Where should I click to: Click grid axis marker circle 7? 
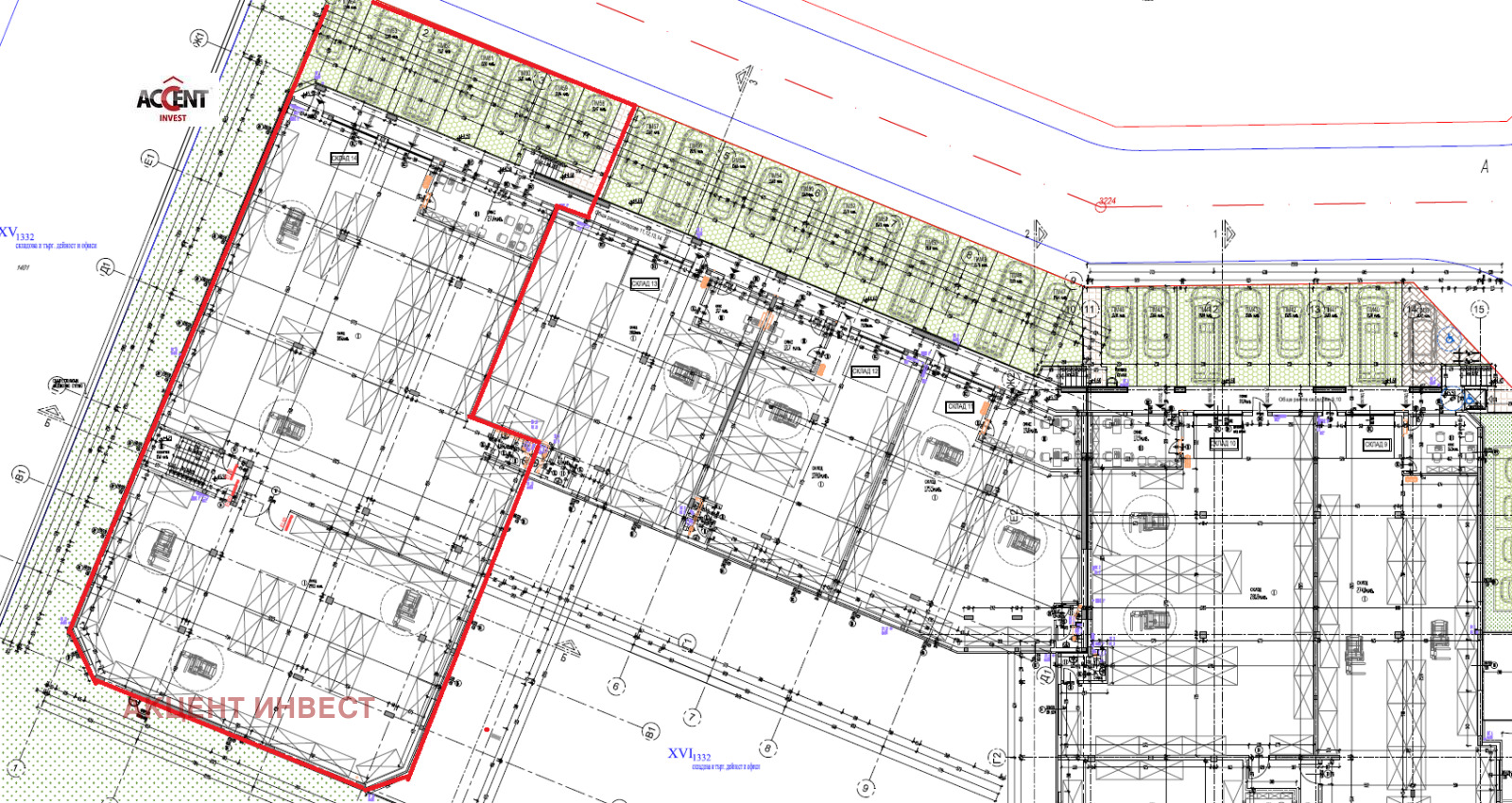692,717
